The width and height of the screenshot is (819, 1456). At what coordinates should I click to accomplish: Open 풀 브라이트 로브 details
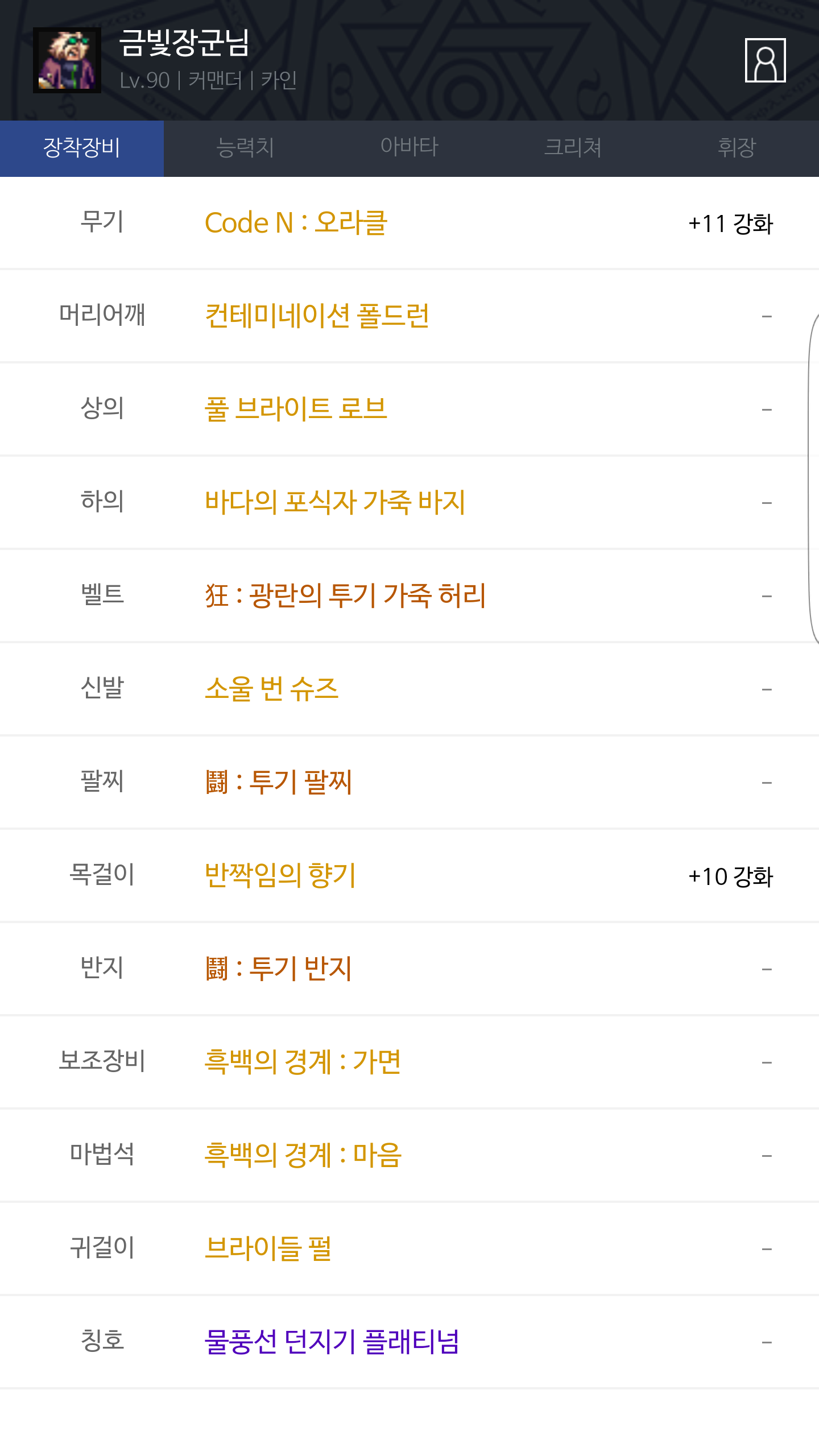tap(296, 409)
